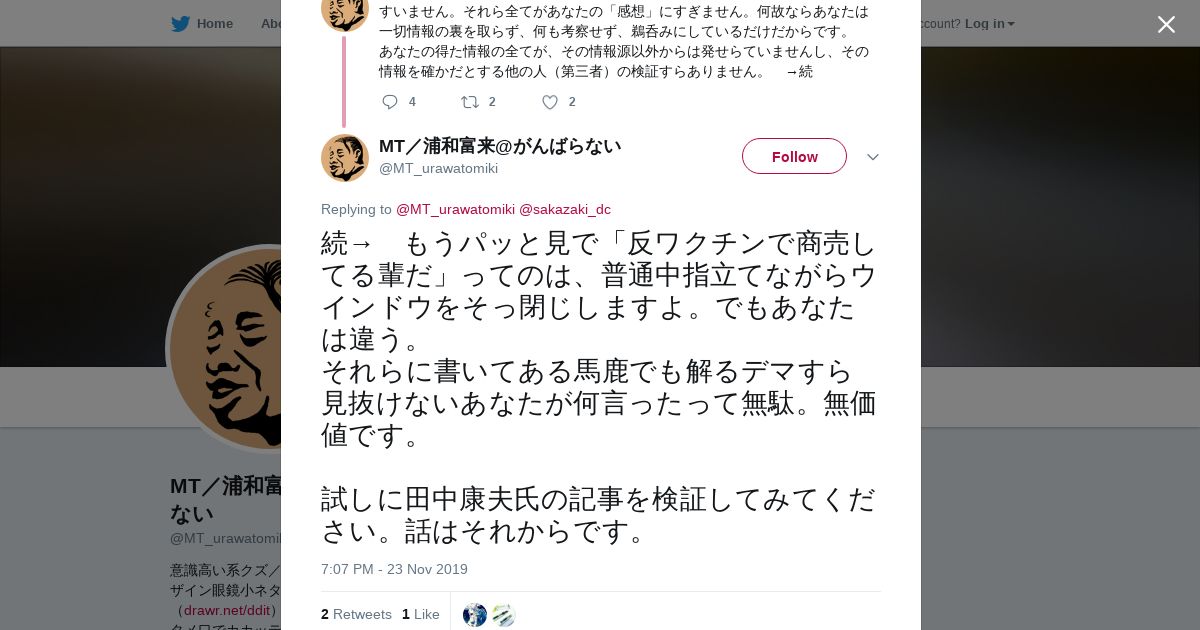
Task: Open the first liker's avatar
Action: (475, 615)
